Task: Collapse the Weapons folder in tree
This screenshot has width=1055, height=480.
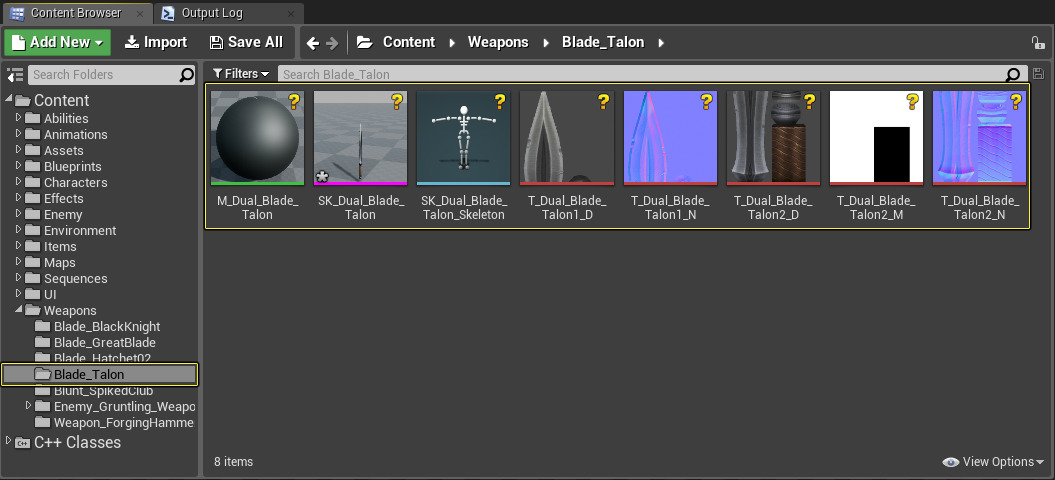Action: (18, 310)
